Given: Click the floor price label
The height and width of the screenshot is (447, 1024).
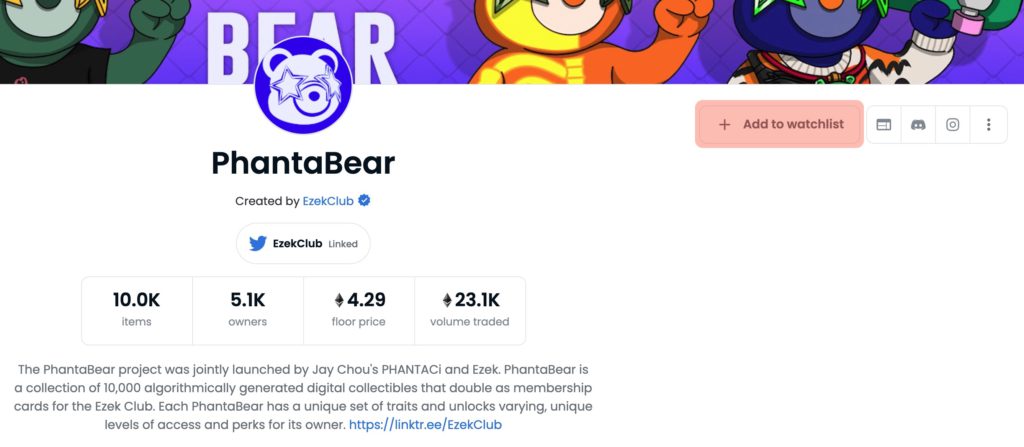Looking at the screenshot, I should click(359, 322).
